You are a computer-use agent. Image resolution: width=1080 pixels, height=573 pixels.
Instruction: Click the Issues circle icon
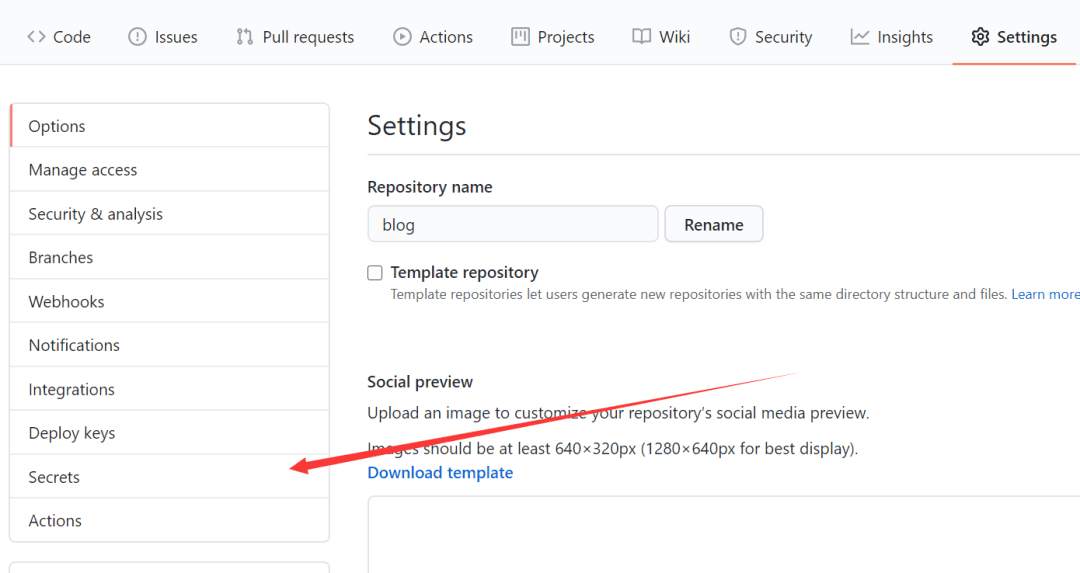(137, 37)
